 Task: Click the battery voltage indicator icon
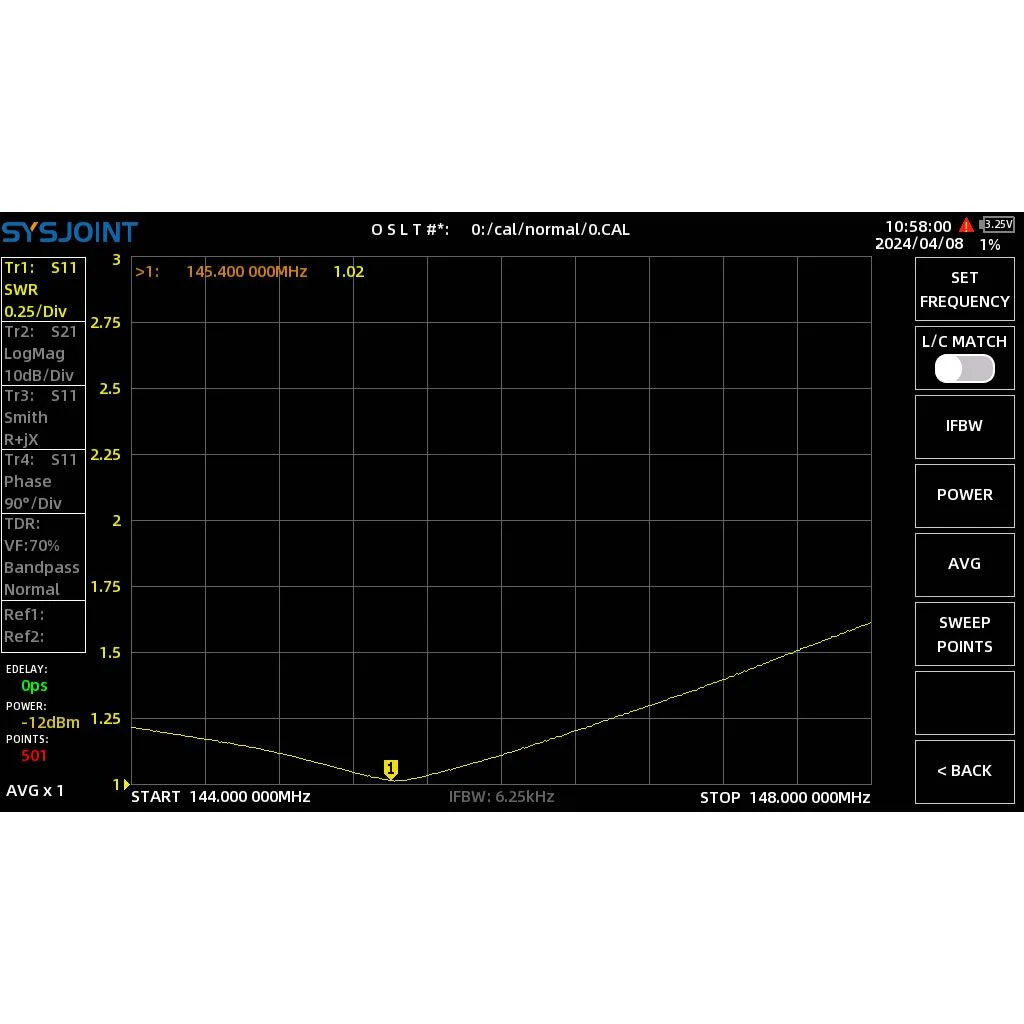coord(998,224)
